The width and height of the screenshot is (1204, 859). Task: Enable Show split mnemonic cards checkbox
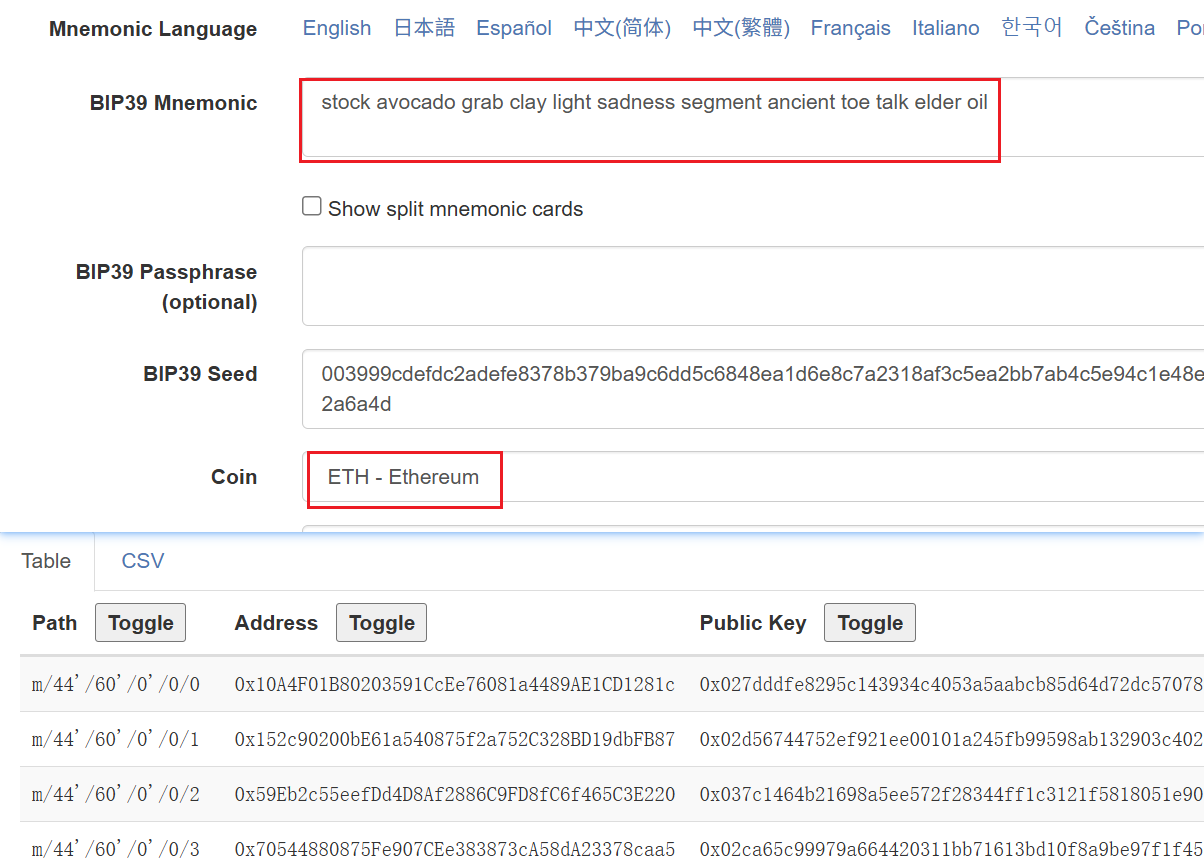click(x=312, y=207)
